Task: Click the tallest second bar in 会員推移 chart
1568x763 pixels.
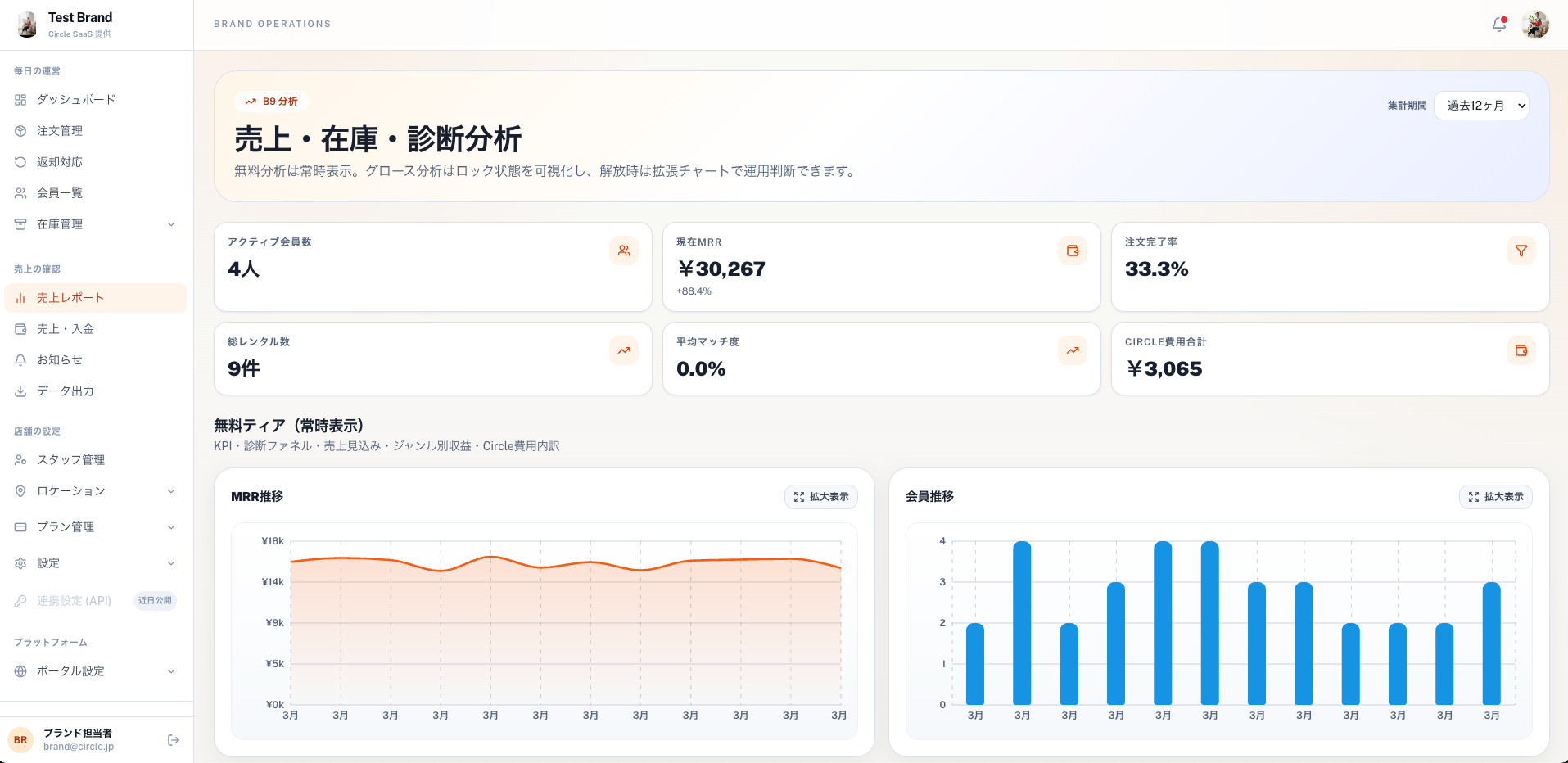Action: pos(1022,622)
